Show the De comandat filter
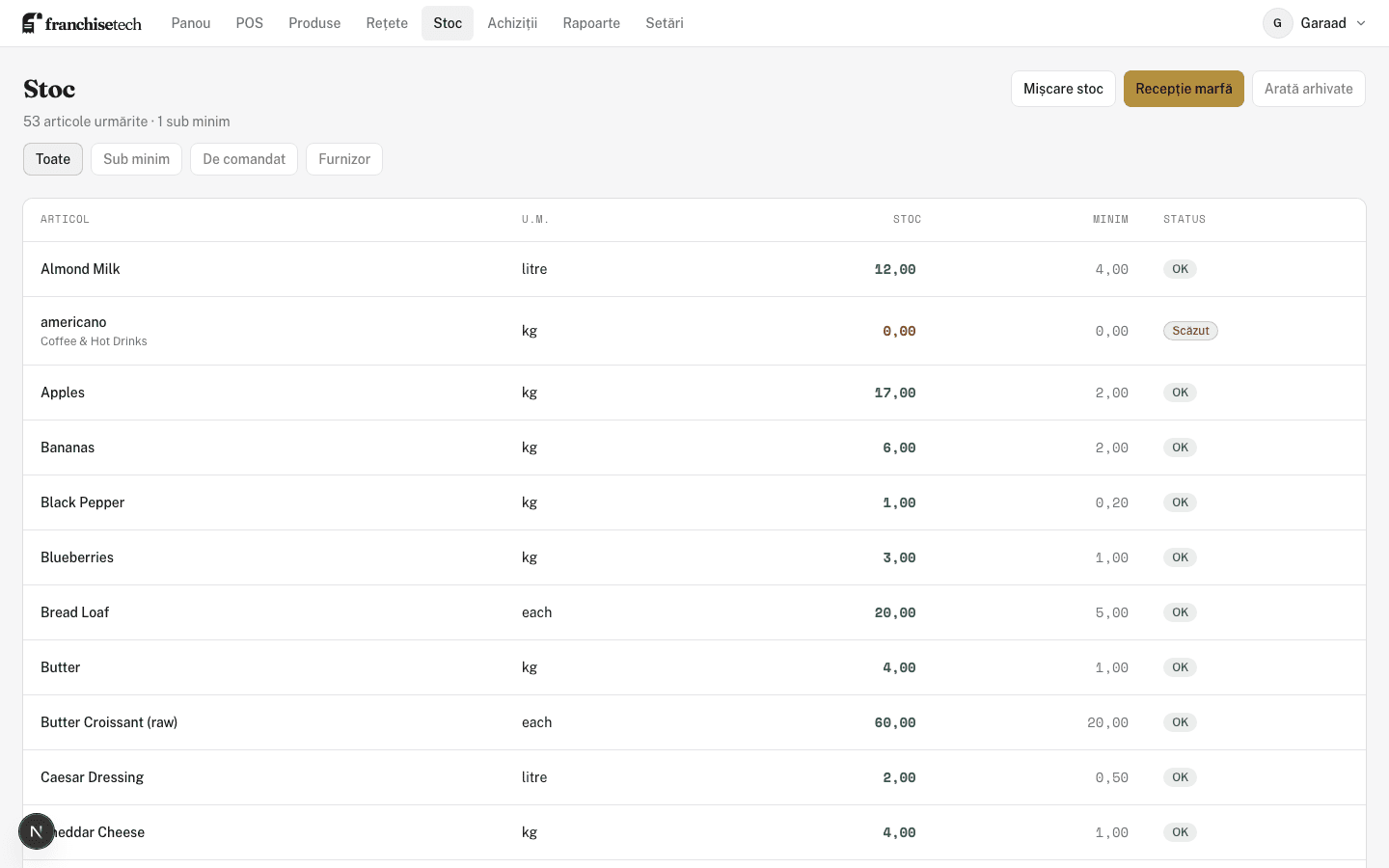1389x868 pixels. point(244,159)
